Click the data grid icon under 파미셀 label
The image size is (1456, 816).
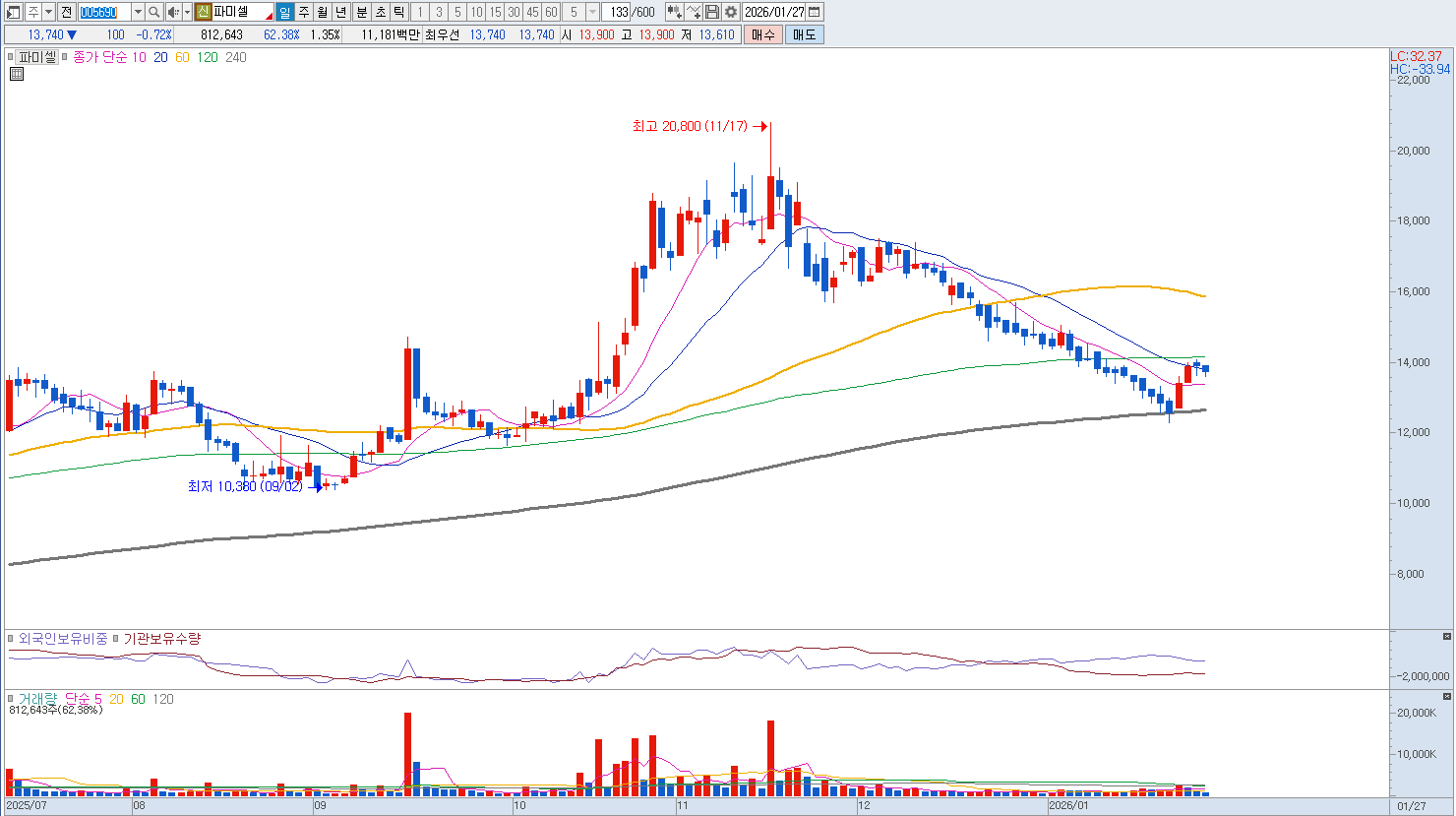tap(17, 74)
